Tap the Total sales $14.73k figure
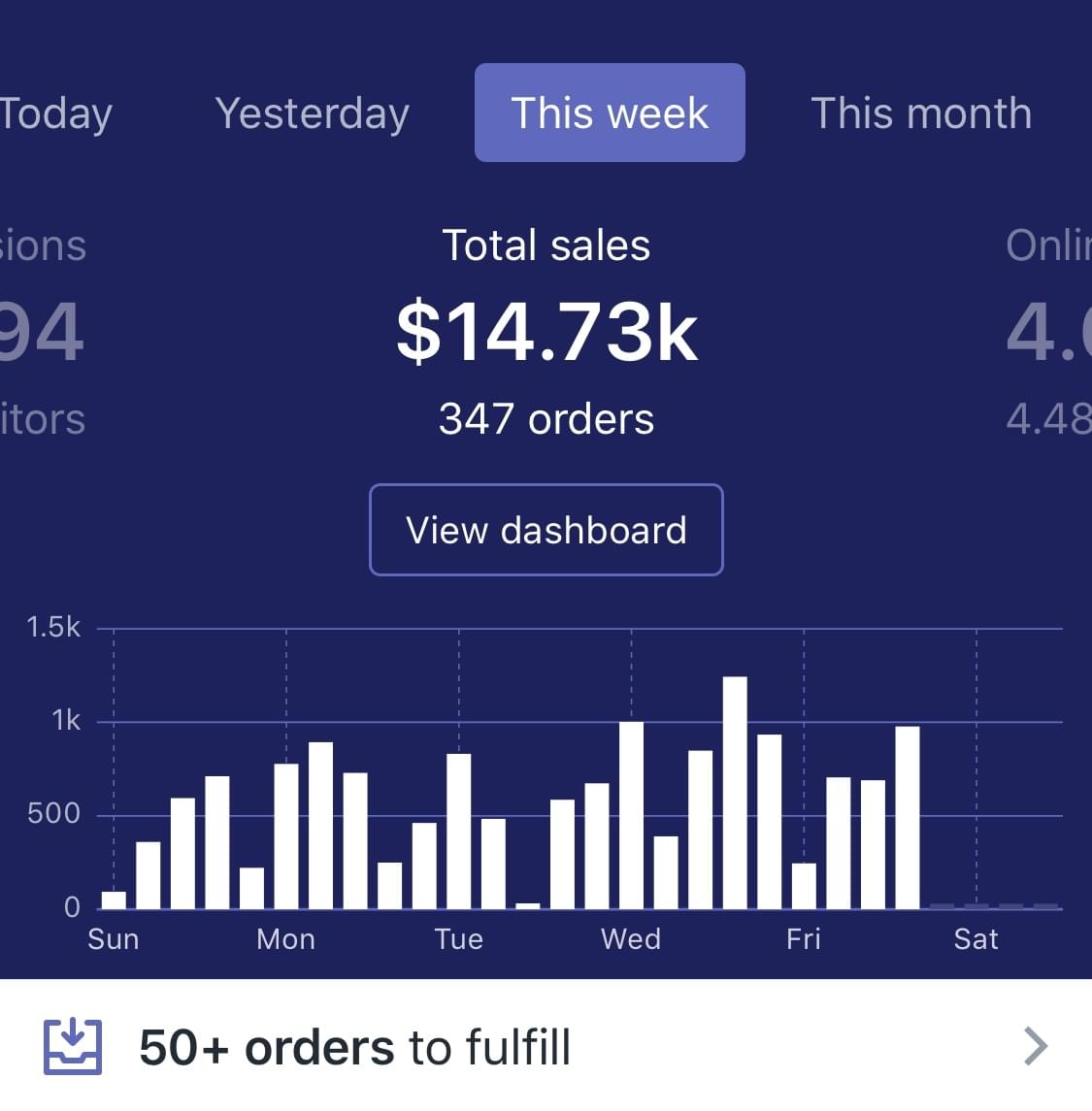The height and width of the screenshot is (1111, 1092). point(546,332)
